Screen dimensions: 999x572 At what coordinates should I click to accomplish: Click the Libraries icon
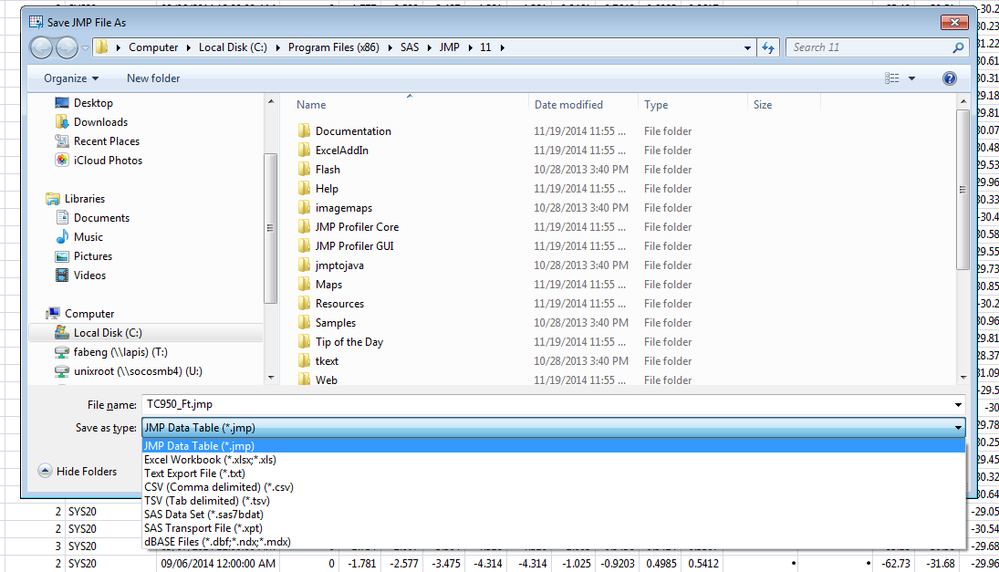click(x=52, y=199)
